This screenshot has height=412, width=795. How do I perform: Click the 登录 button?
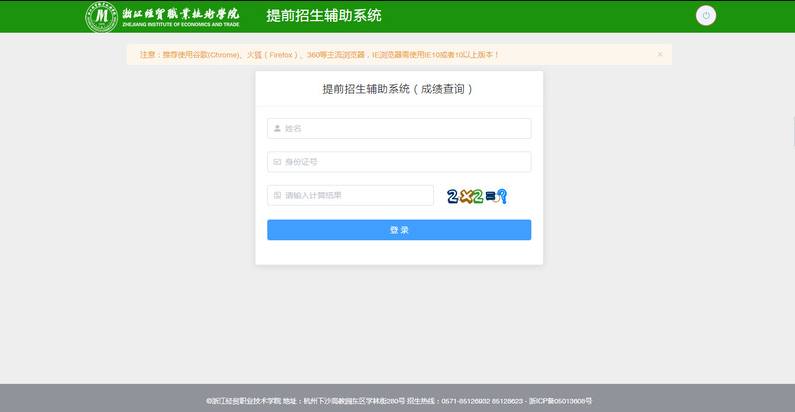(398, 230)
